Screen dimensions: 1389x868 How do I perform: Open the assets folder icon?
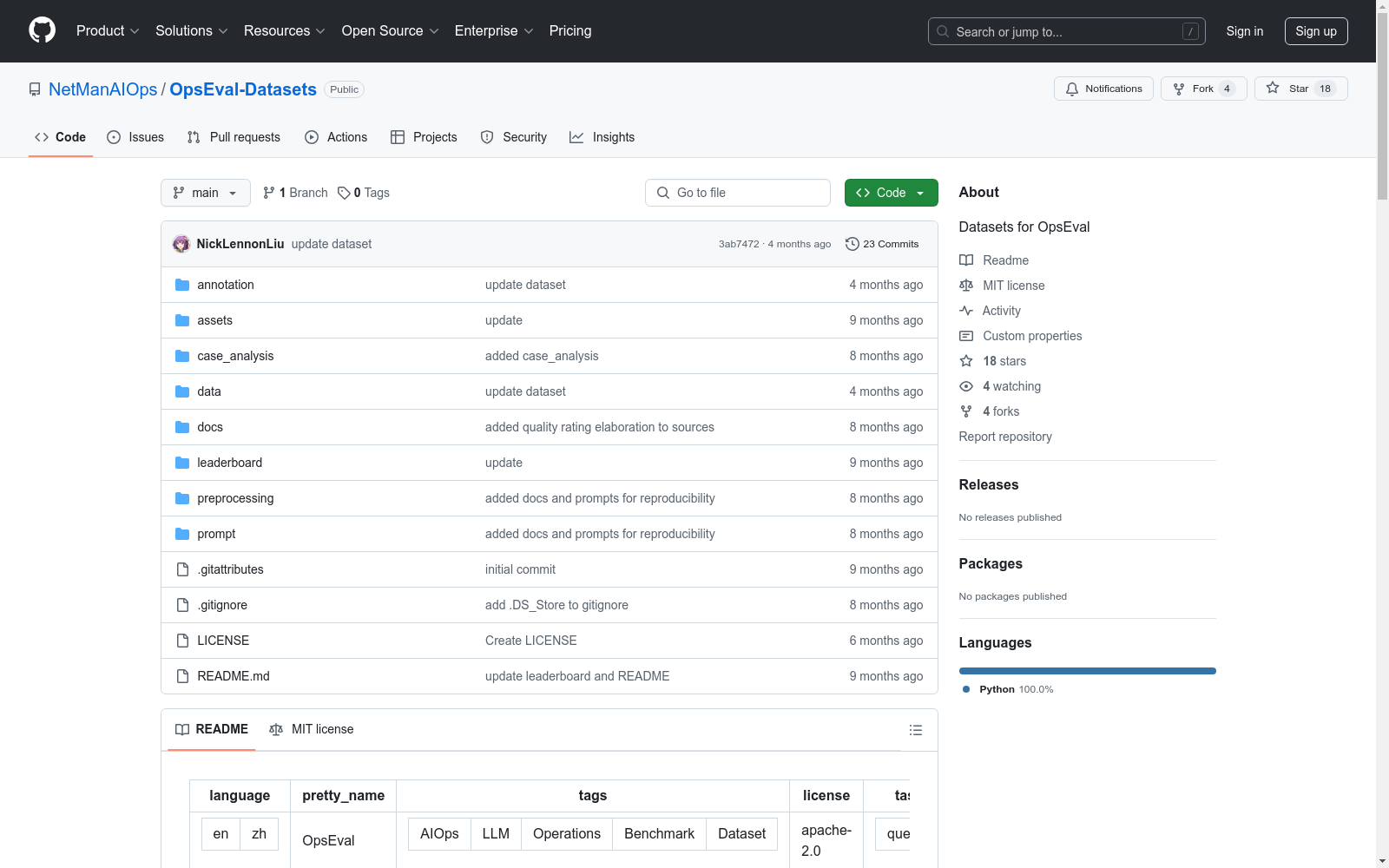point(182,320)
